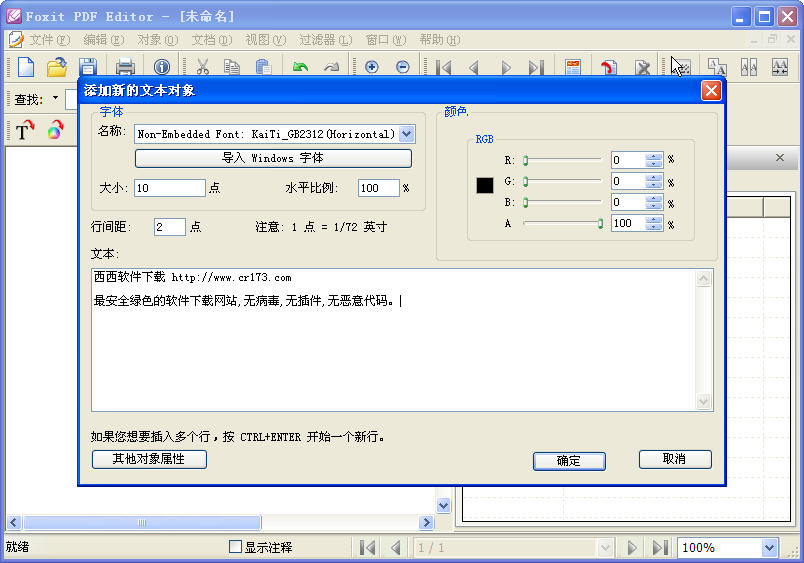
Task: Click the Save floppy disk icon
Action: point(88,67)
